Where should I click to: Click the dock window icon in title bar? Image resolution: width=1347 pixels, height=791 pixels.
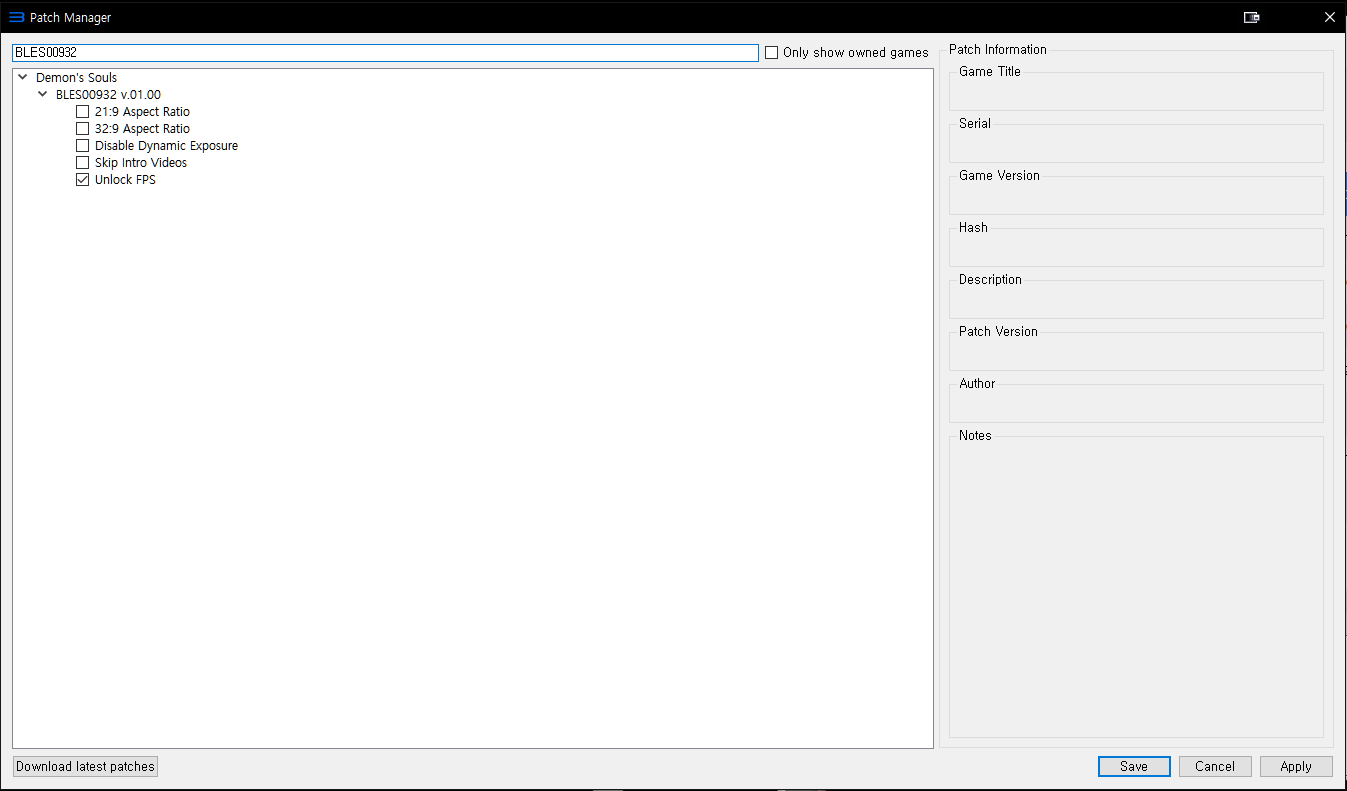[x=1251, y=17]
